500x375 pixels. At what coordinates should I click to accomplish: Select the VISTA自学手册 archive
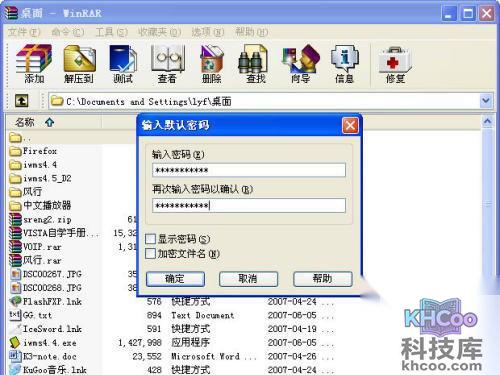54,233
